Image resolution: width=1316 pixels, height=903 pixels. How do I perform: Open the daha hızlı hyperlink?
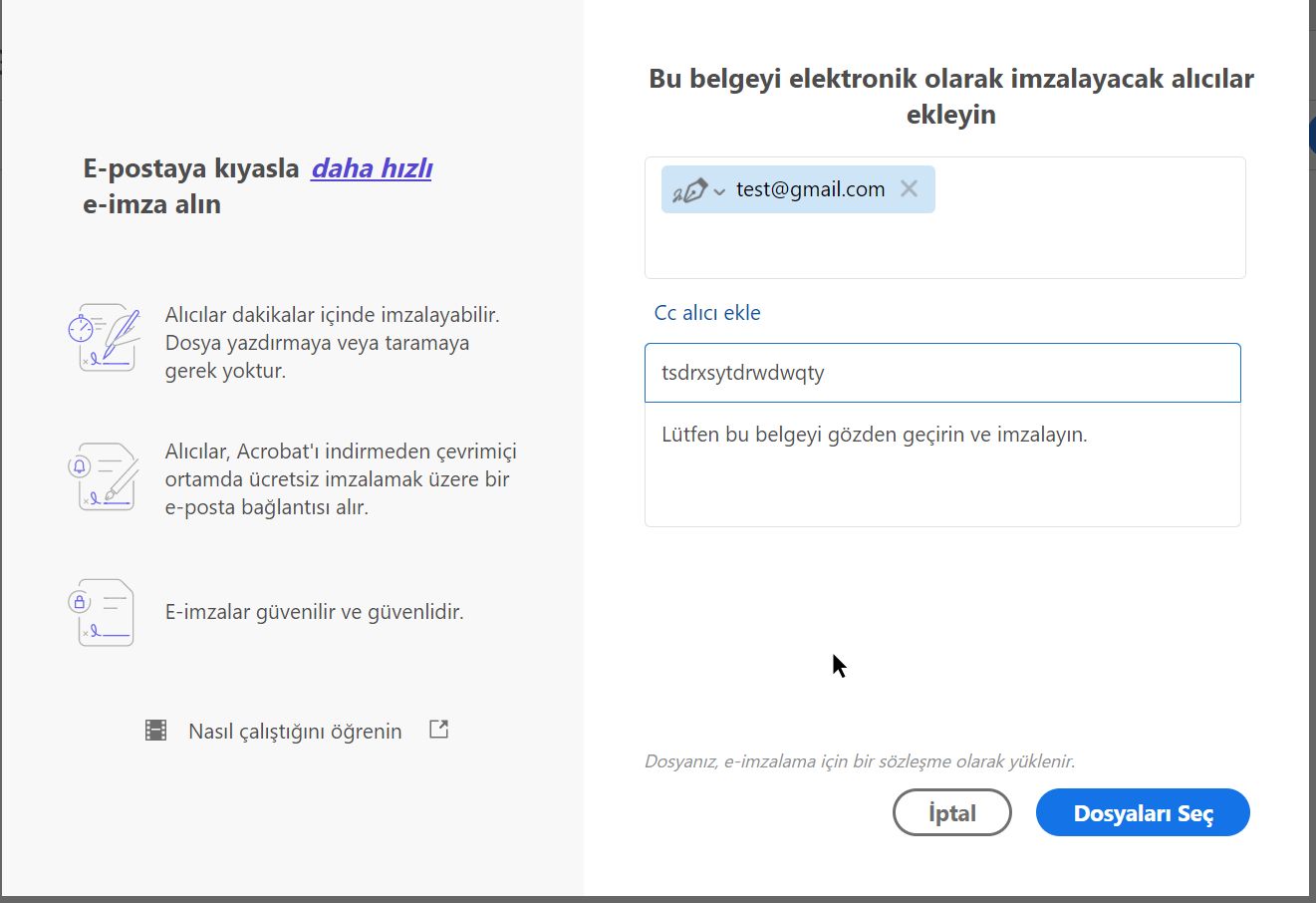tap(371, 167)
